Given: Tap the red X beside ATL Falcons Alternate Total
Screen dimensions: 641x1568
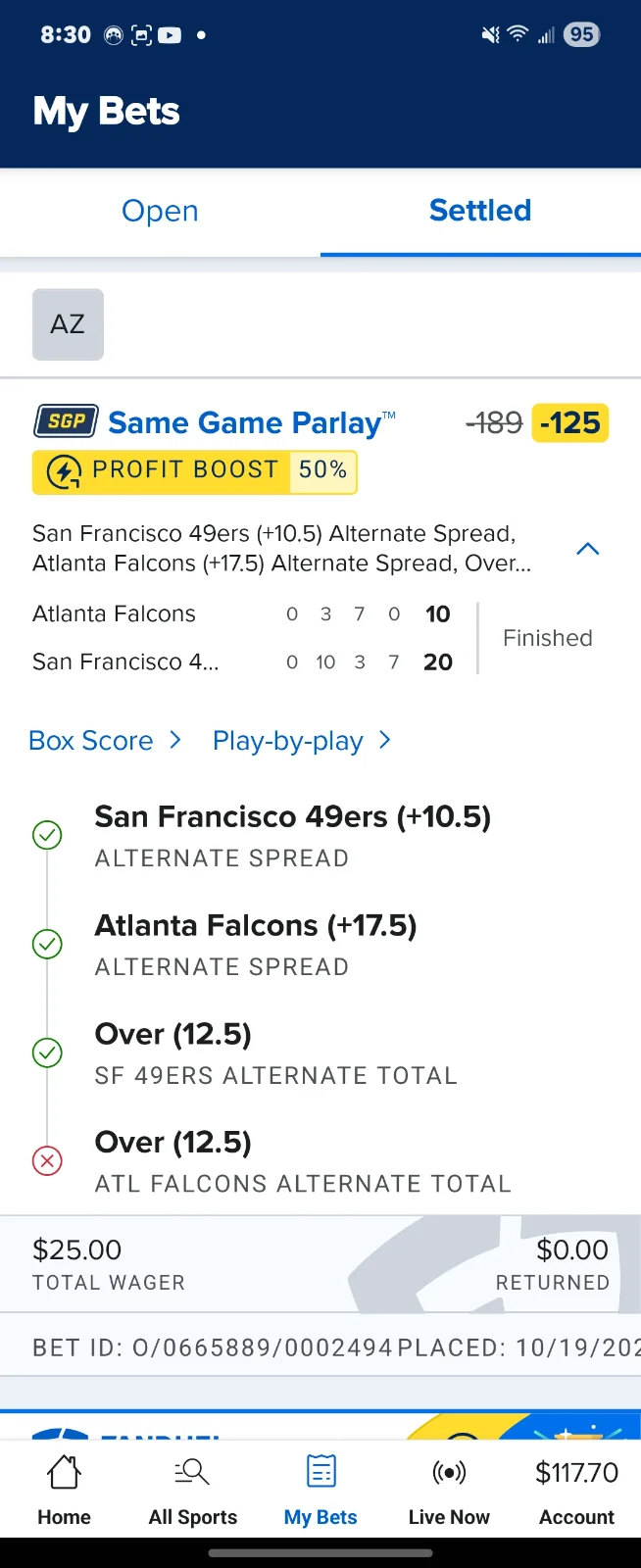Looking at the screenshot, I should point(47,1160).
